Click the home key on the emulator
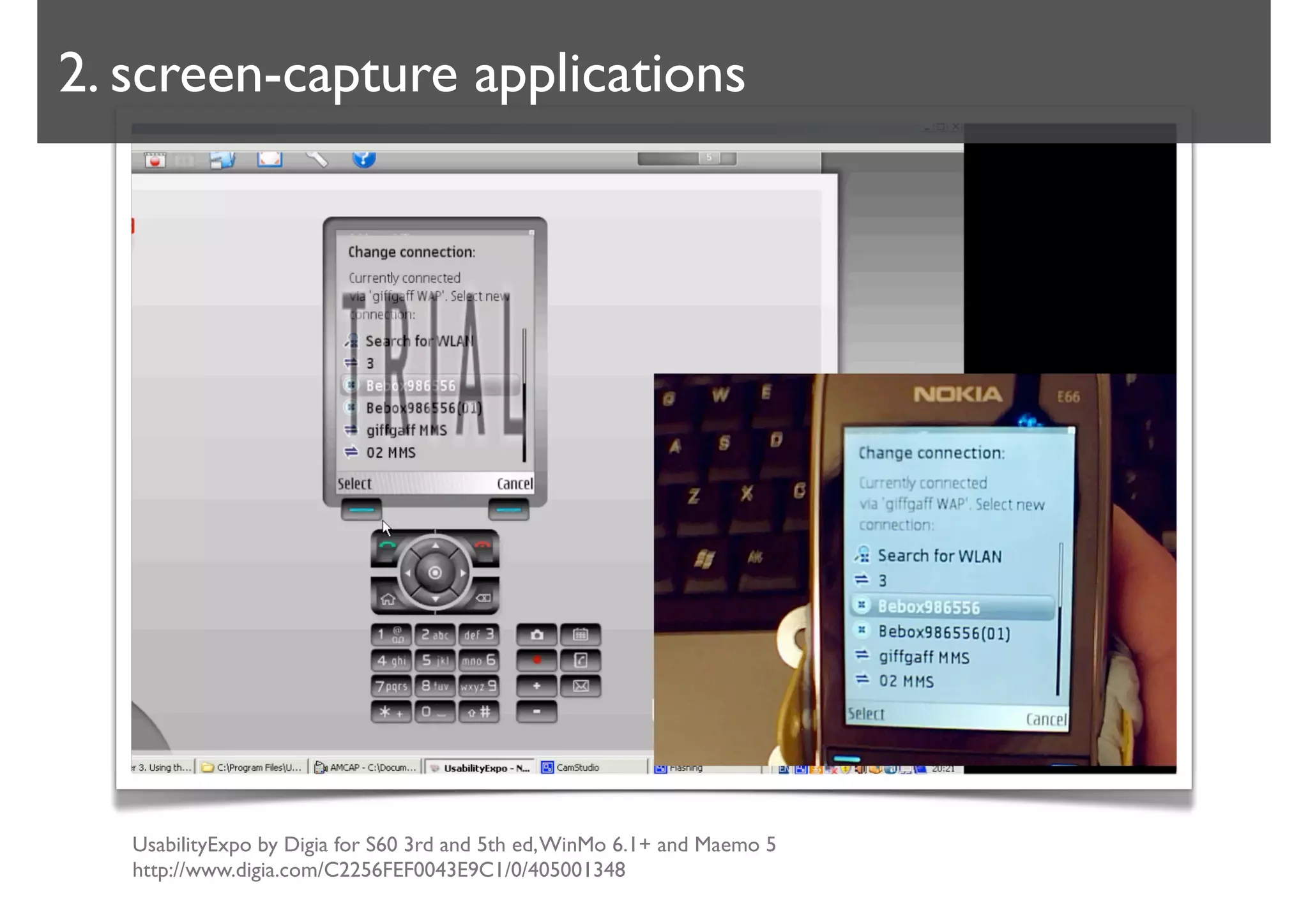This screenshot has height=924, width=1308. point(387,598)
